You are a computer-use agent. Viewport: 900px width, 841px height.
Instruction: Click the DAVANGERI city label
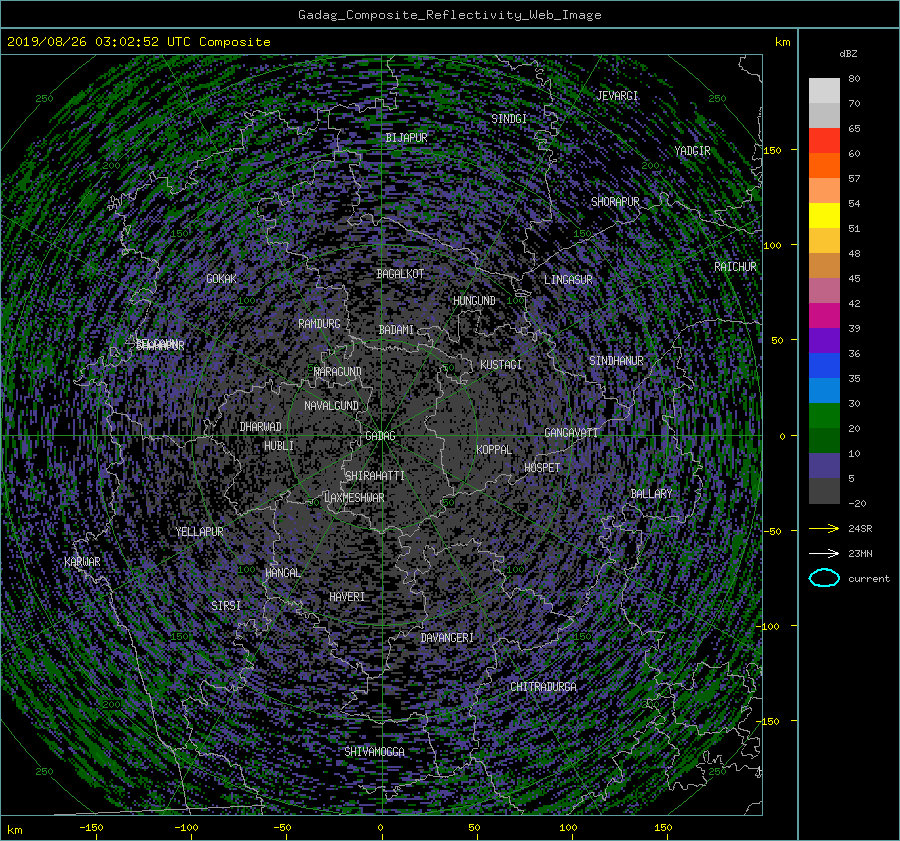pos(447,638)
